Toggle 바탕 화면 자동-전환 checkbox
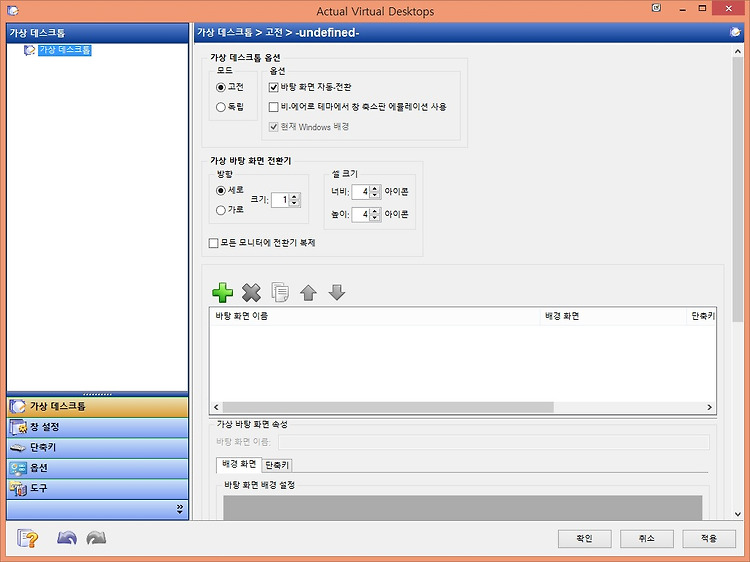Image resolution: width=750 pixels, height=562 pixels. (274, 87)
